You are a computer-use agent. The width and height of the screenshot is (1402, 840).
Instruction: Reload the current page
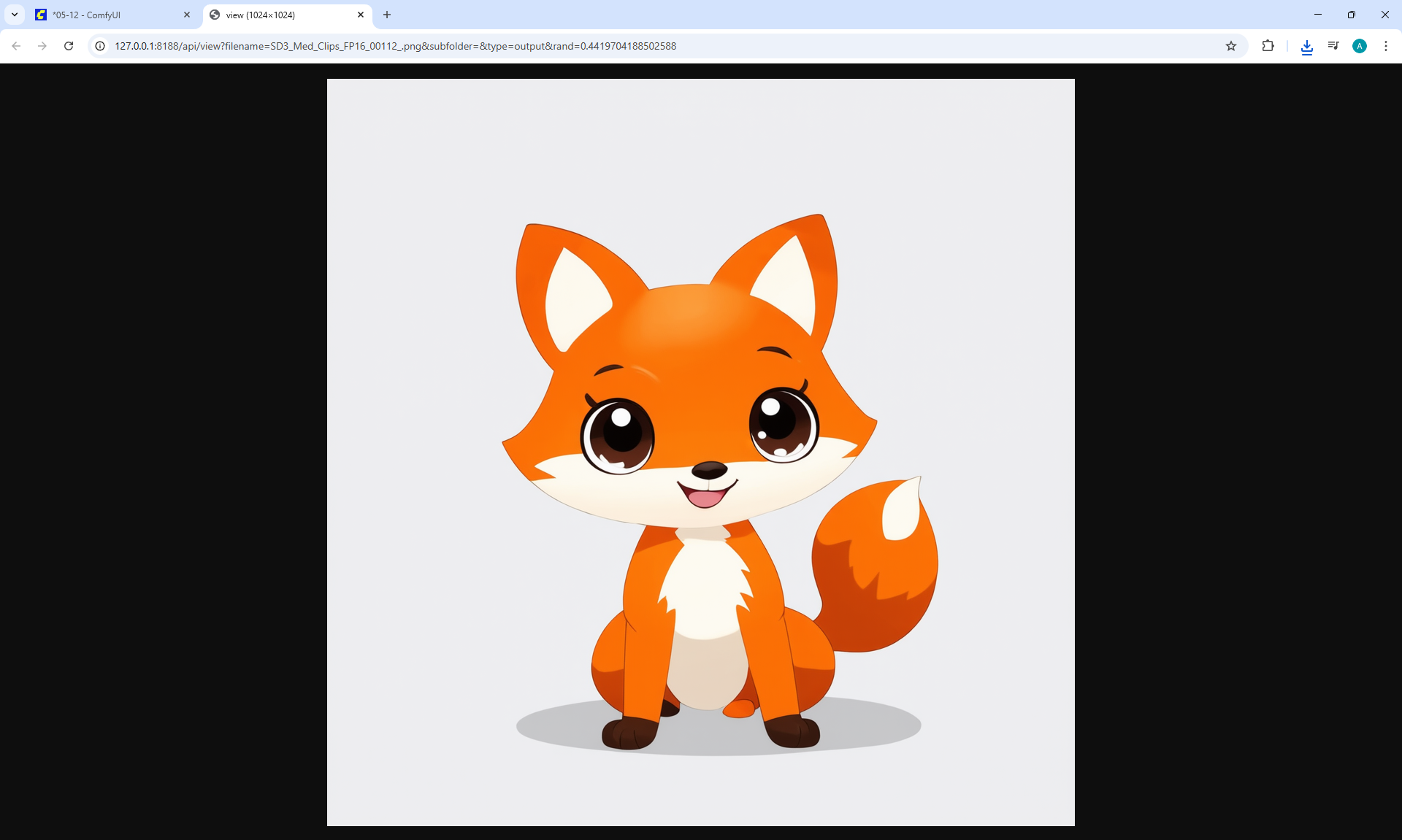click(69, 46)
